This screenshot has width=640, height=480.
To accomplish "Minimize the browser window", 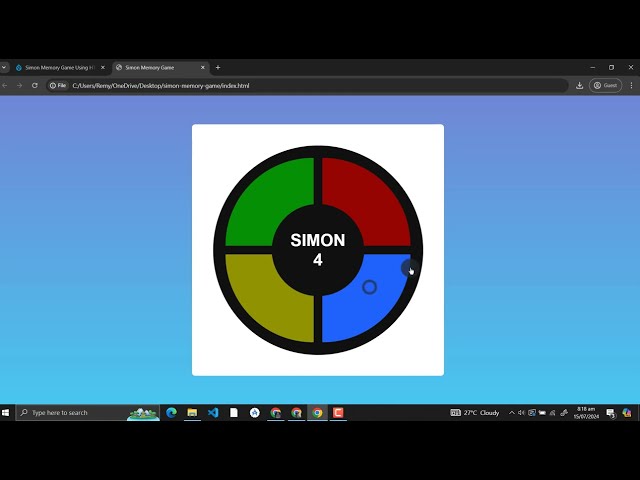I will pyautogui.click(x=593, y=67).
